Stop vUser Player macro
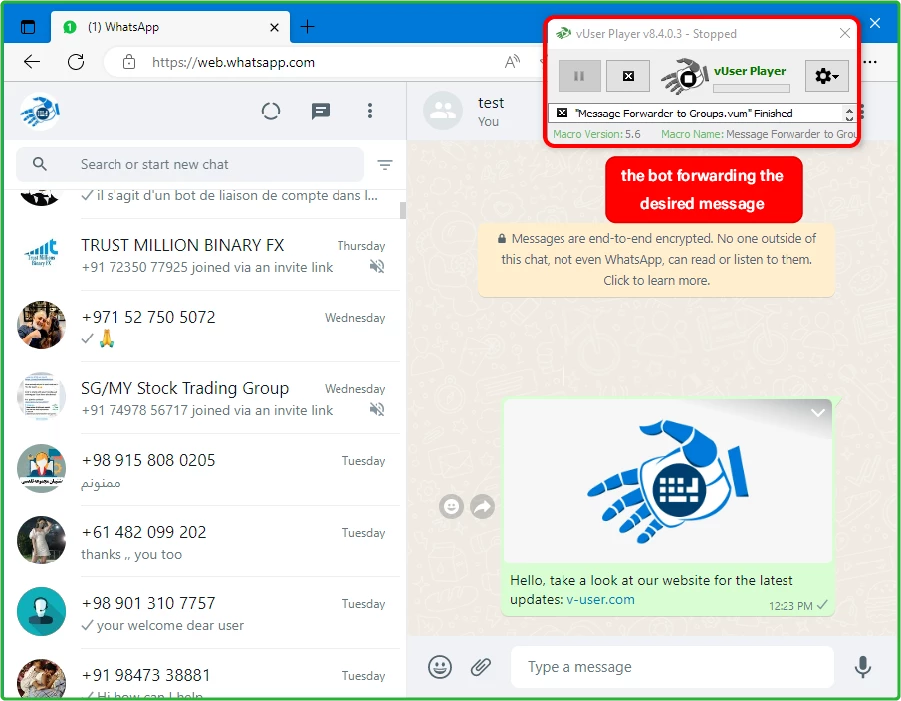The height and width of the screenshot is (701, 901). click(x=628, y=76)
